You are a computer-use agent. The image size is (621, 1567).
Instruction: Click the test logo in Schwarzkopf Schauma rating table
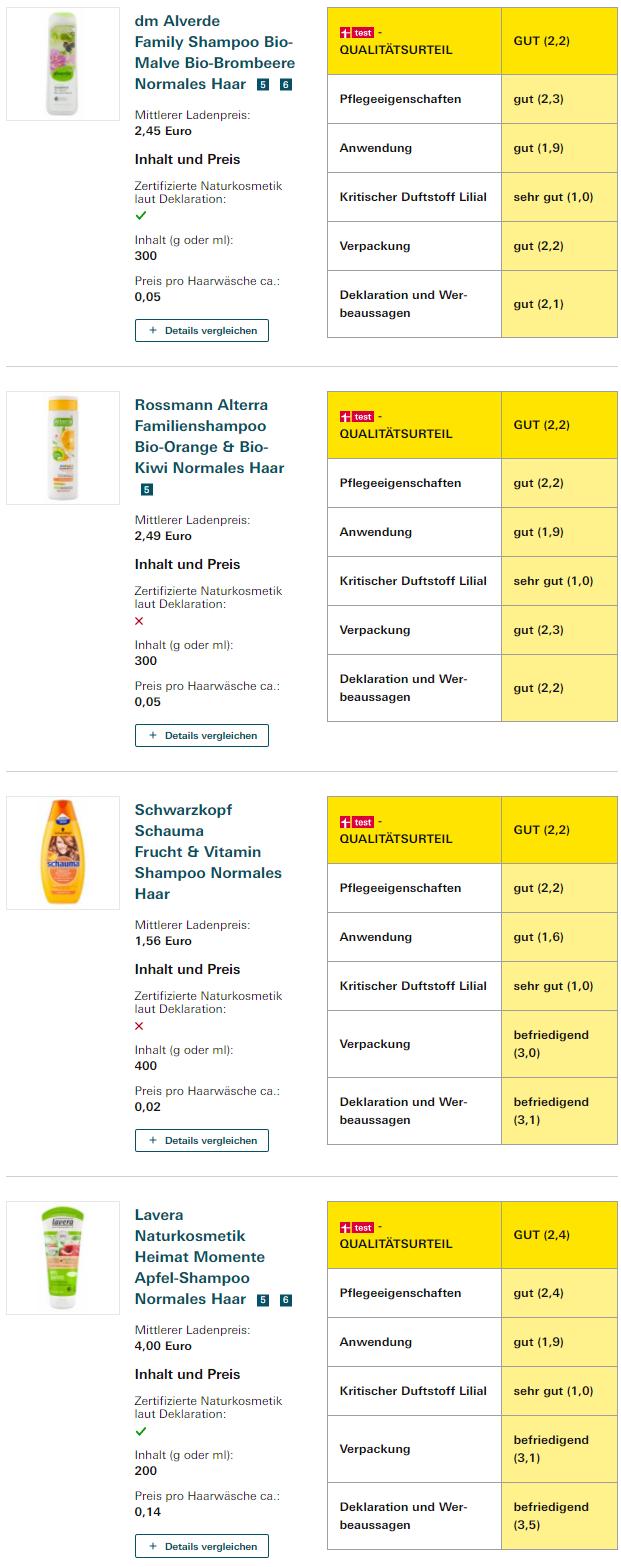coord(357,822)
